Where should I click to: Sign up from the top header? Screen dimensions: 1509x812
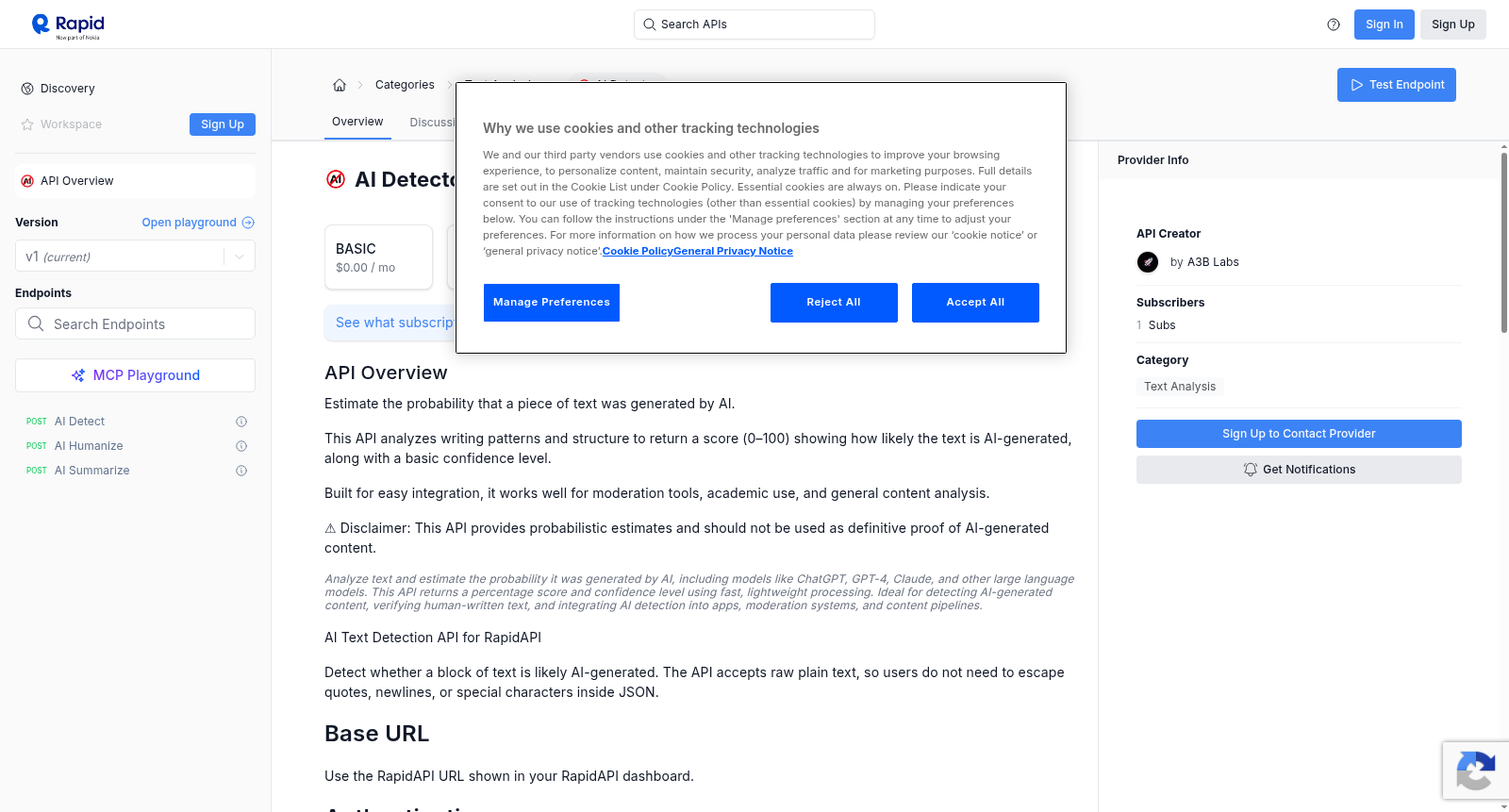coord(1452,25)
